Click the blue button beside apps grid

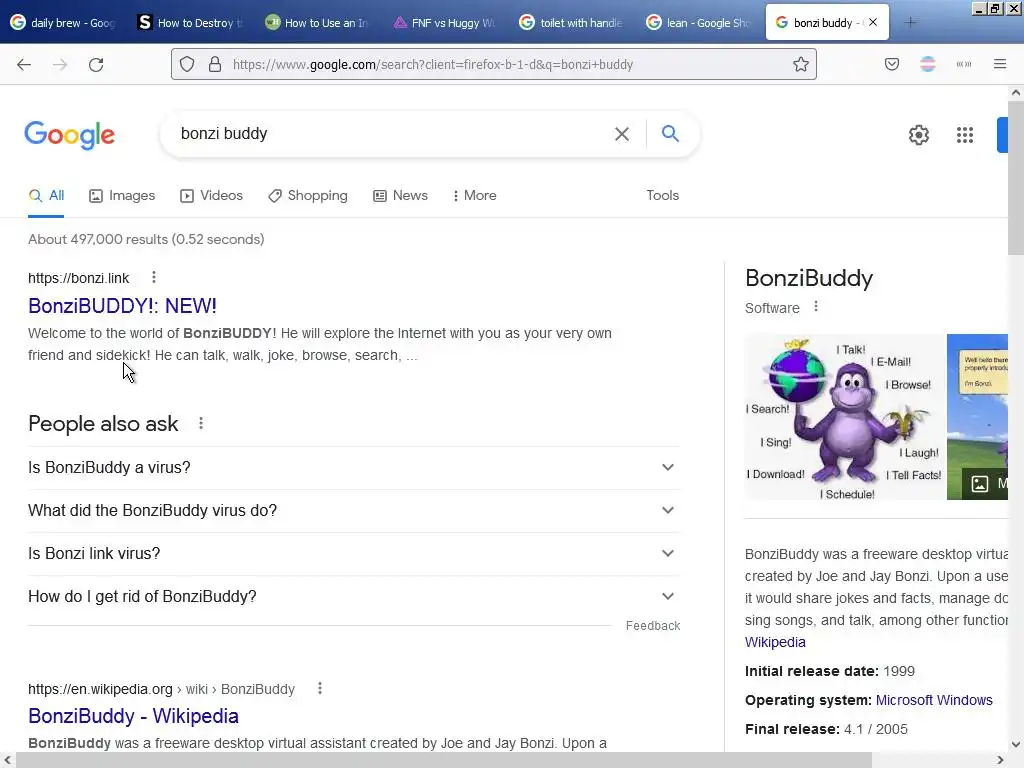pos(1002,135)
